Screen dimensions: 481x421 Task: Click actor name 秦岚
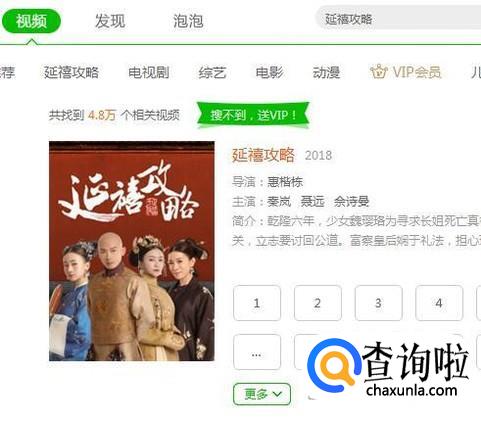pos(279,202)
